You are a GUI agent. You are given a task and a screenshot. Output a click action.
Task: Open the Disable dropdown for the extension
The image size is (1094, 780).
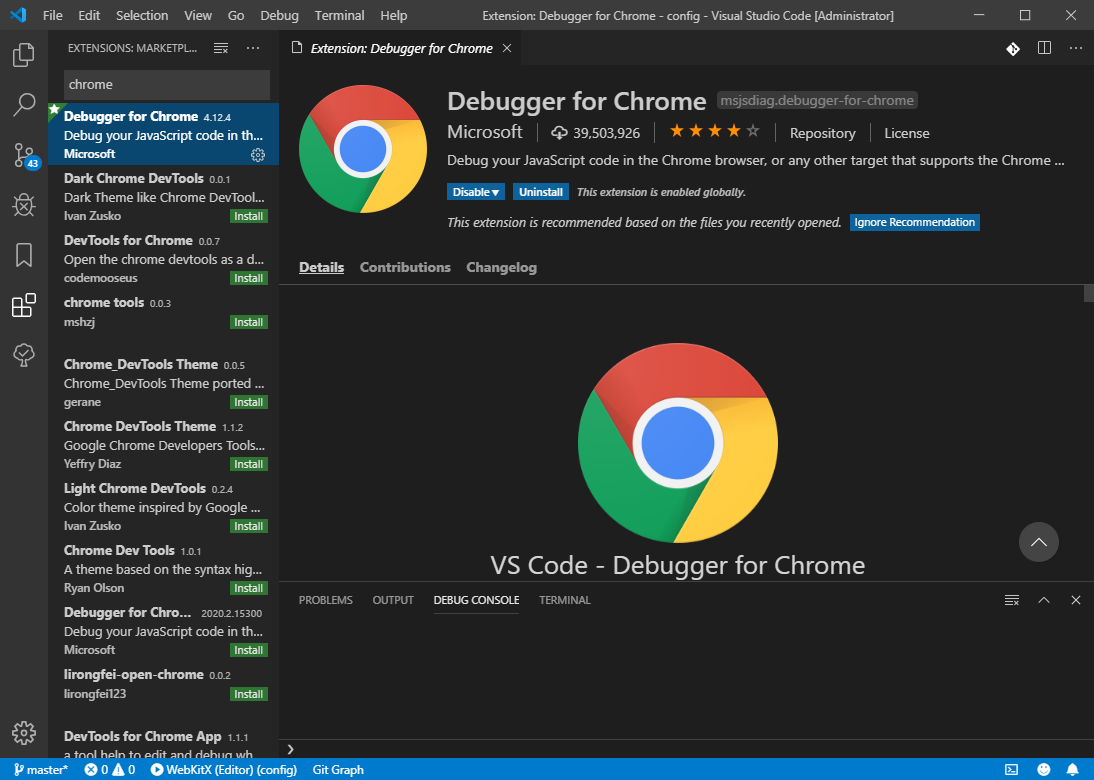pyautogui.click(x=476, y=192)
